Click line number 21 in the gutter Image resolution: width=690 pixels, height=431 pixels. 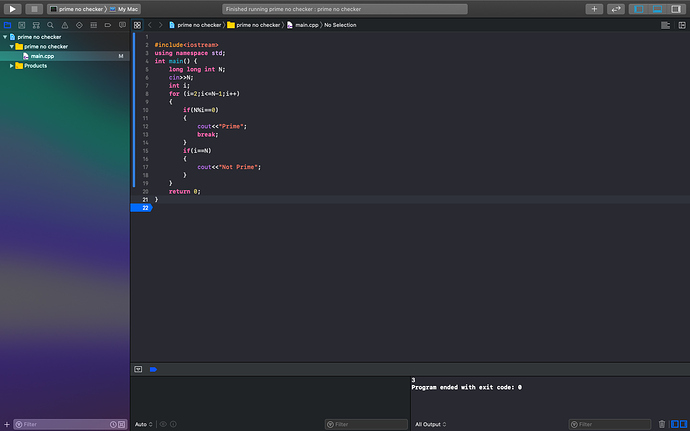[145, 199]
